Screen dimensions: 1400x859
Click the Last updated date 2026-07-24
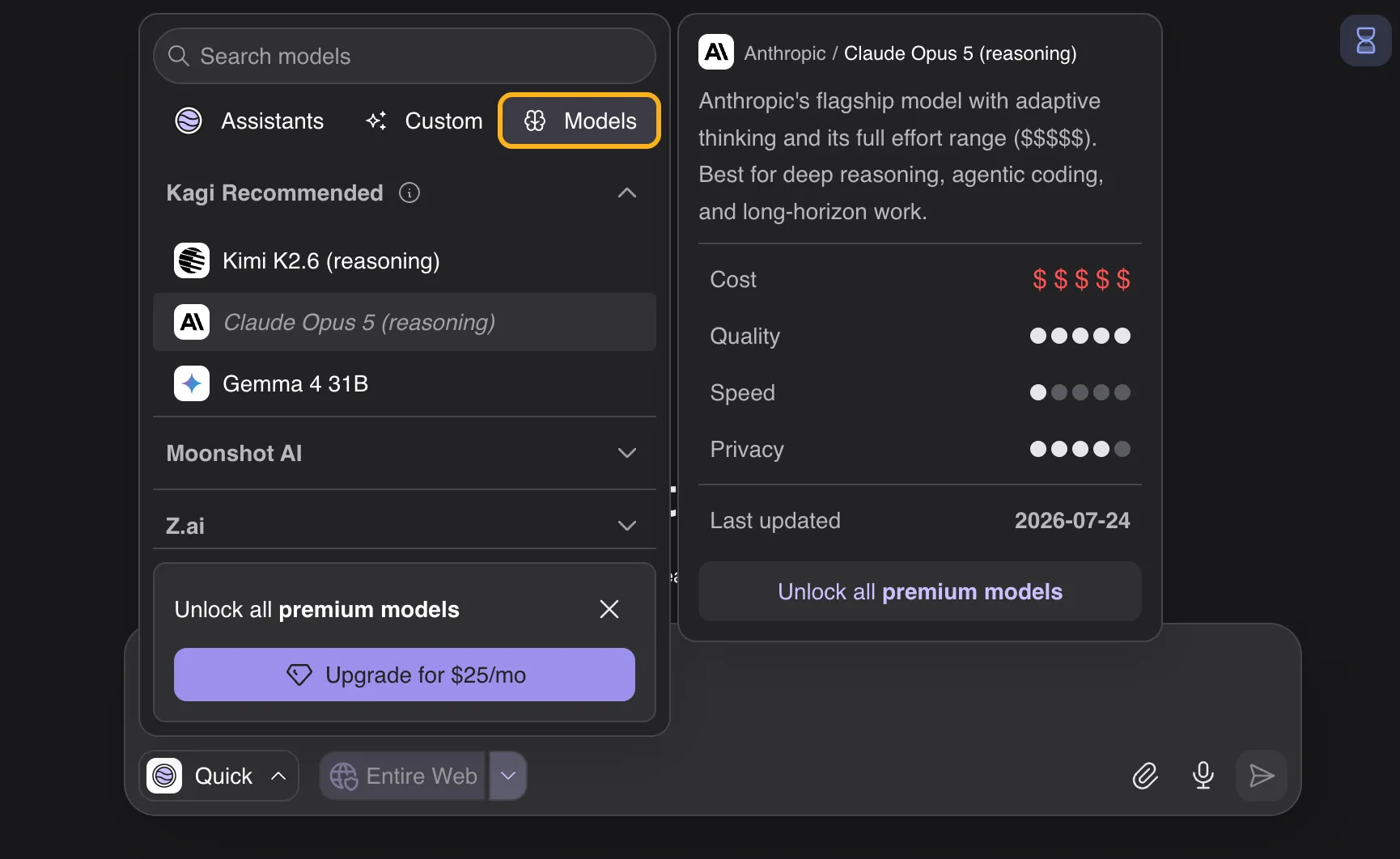[x=1072, y=520]
